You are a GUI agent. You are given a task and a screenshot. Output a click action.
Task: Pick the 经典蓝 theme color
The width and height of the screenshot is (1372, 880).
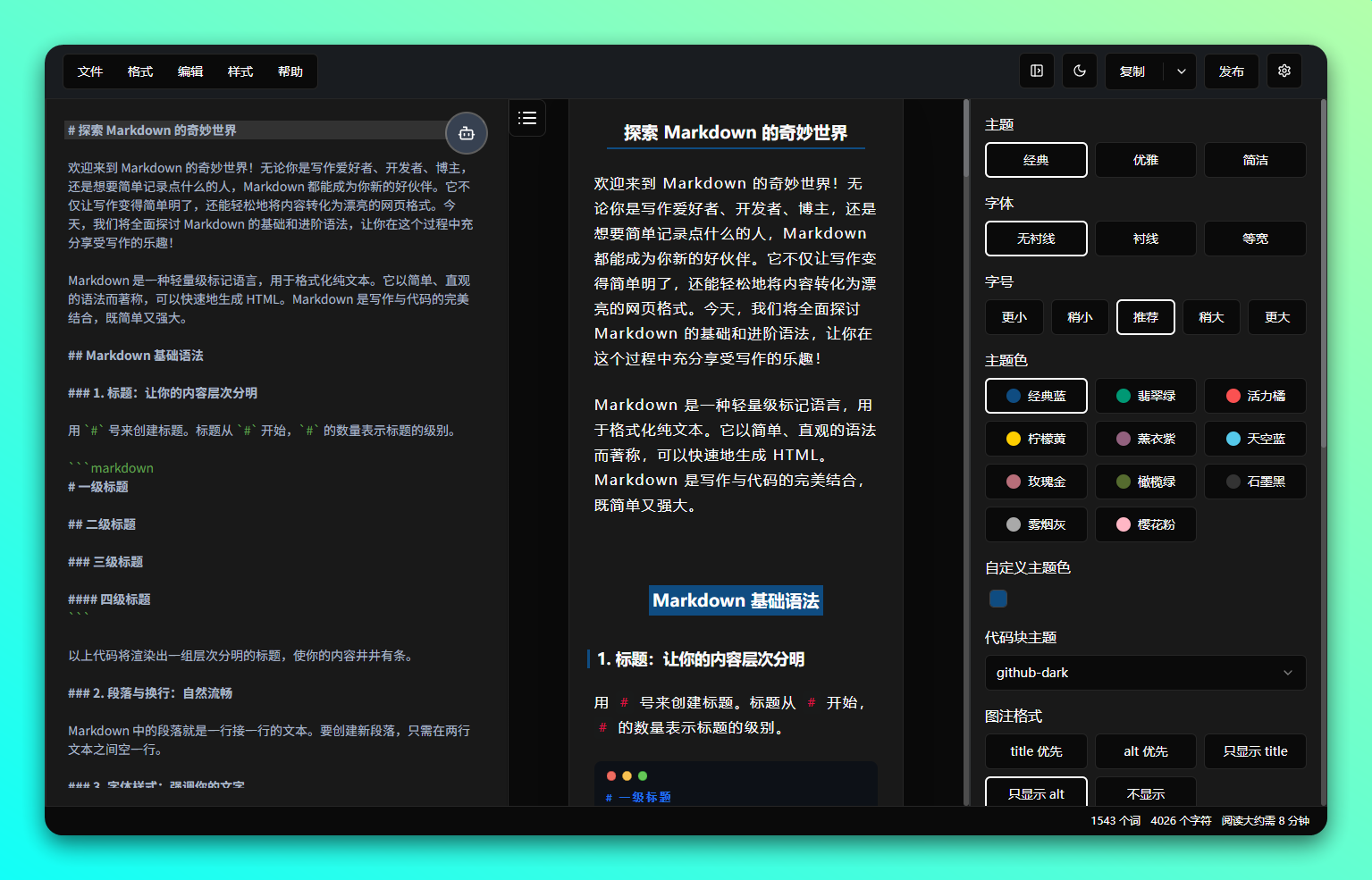pos(1036,396)
